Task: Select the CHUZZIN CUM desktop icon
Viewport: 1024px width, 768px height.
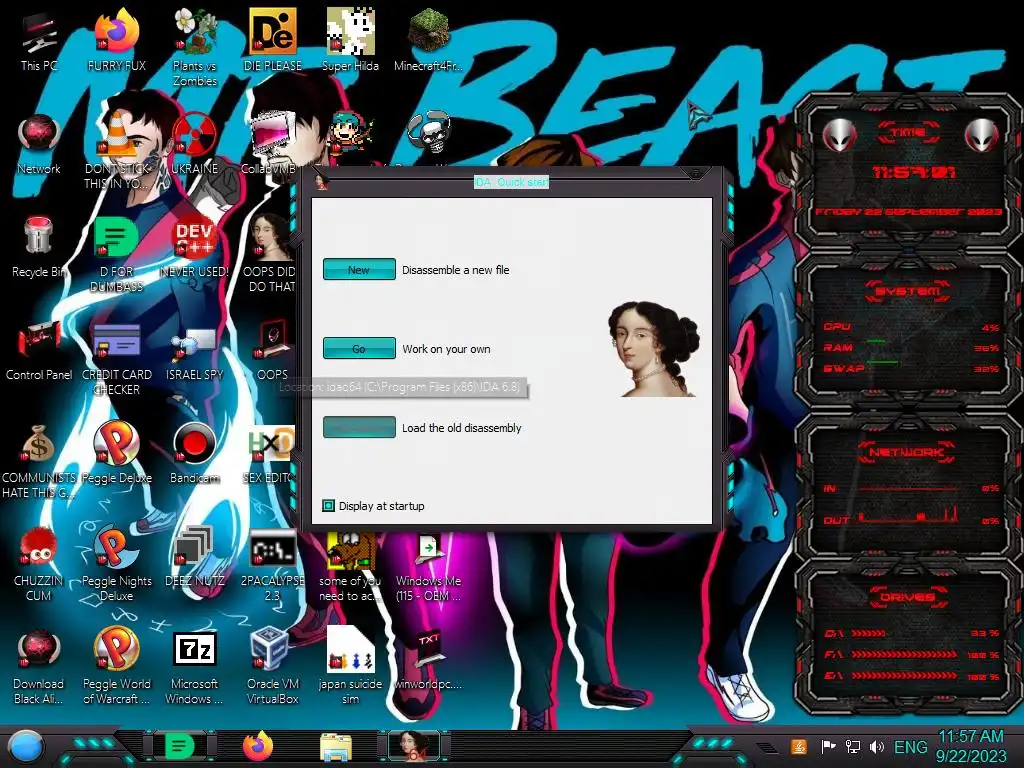Action: coord(39,564)
